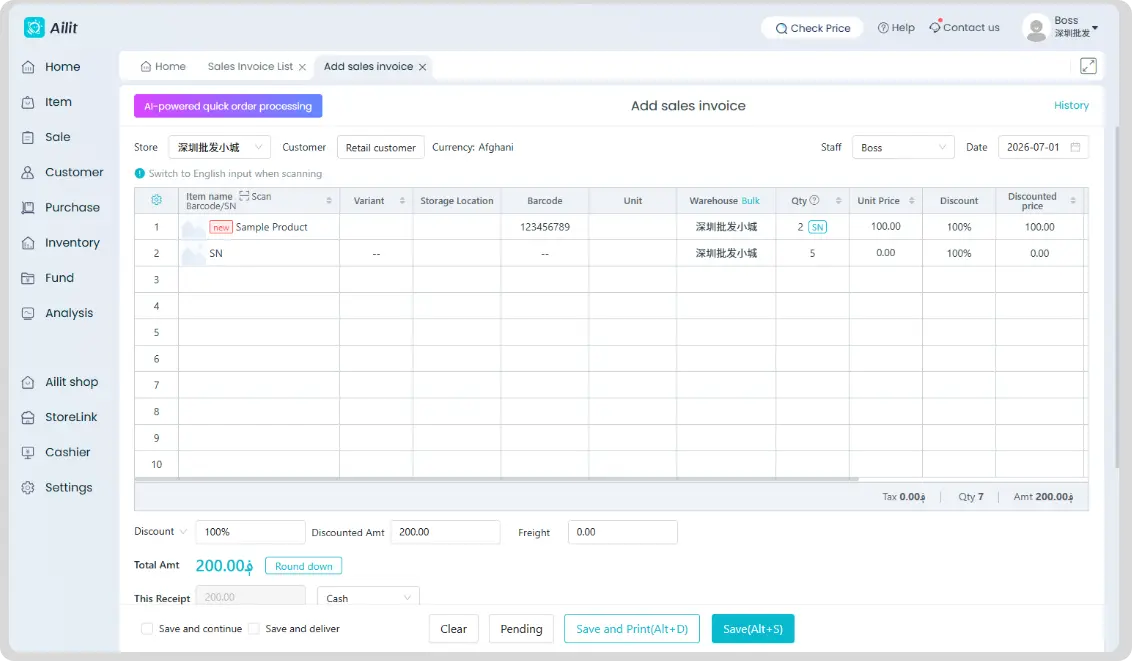Click the Discounted Amt input field
1132x661 pixels.
coord(445,532)
